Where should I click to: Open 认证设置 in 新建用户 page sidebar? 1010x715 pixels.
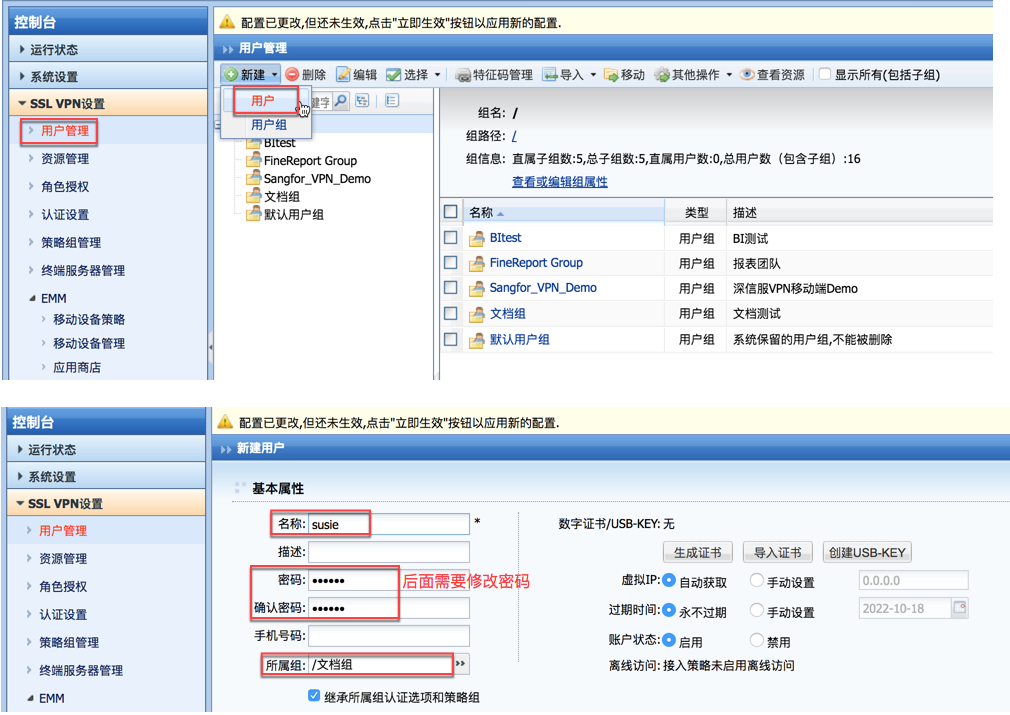point(62,615)
